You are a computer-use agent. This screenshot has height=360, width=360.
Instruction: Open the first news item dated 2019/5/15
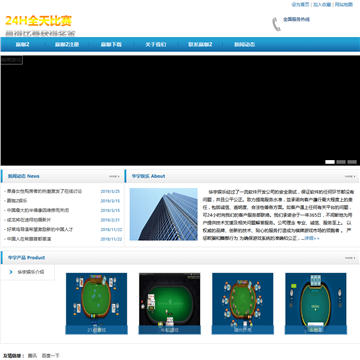pos(17,201)
